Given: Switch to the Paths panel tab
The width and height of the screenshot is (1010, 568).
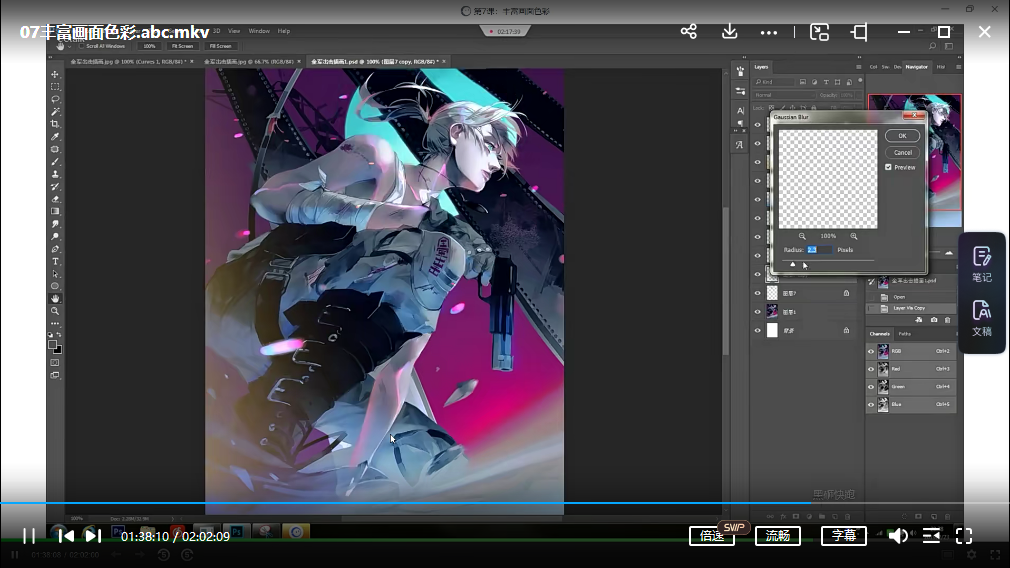Looking at the screenshot, I should click(x=905, y=334).
